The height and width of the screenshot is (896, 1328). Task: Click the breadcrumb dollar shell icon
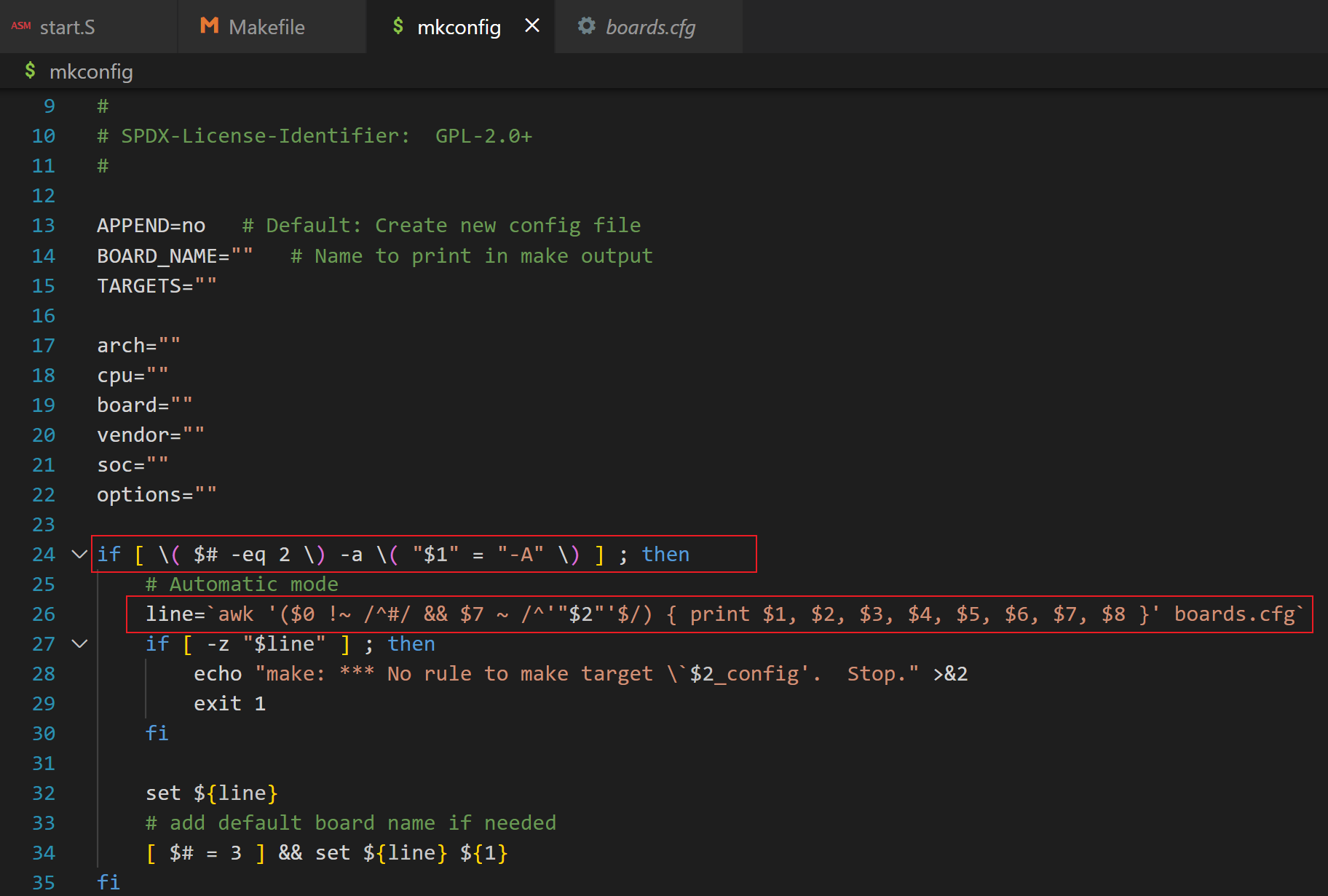pyautogui.click(x=30, y=71)
